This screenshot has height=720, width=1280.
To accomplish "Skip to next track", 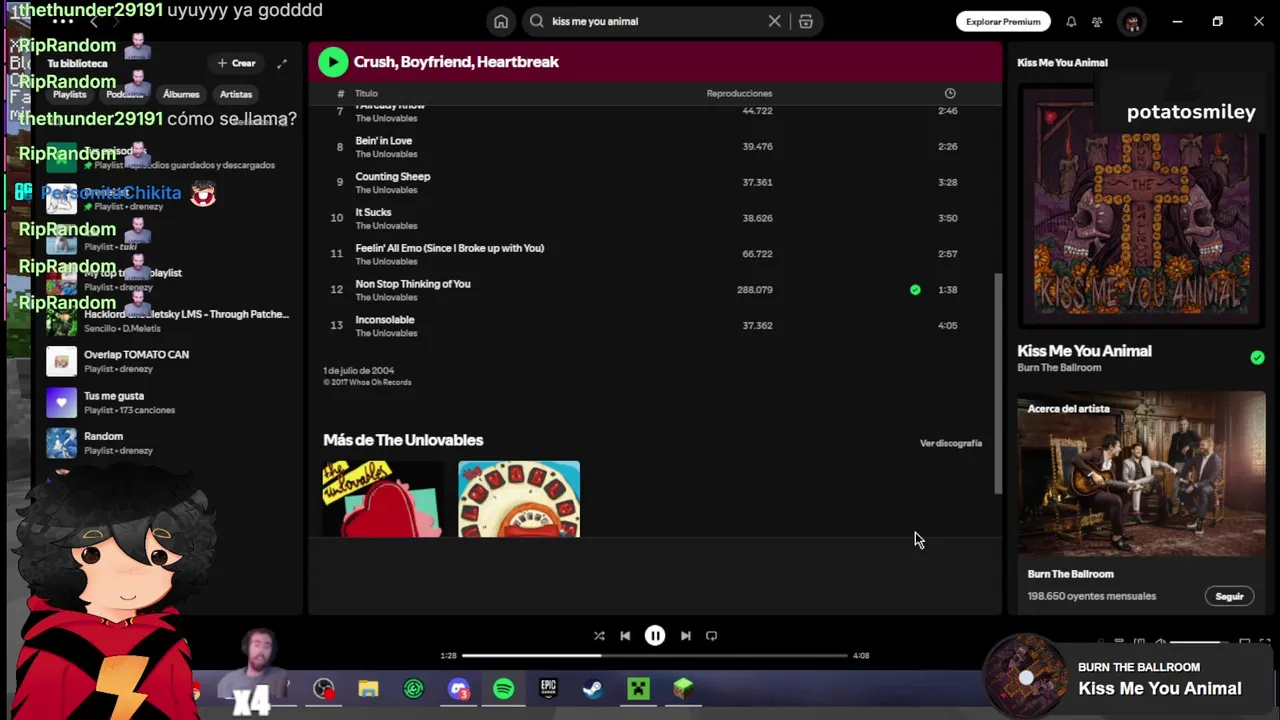I will (x=685, y=636).
